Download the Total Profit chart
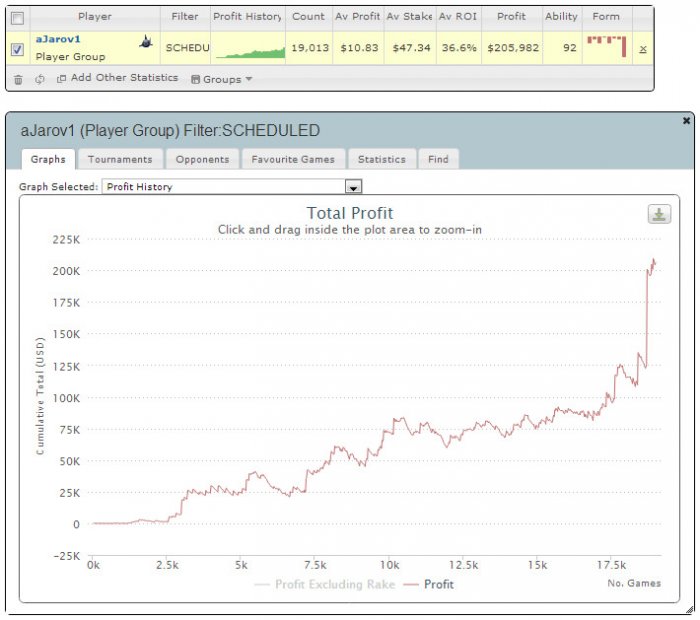The height and width of the screenshot is (620, 700). point(659,214)
